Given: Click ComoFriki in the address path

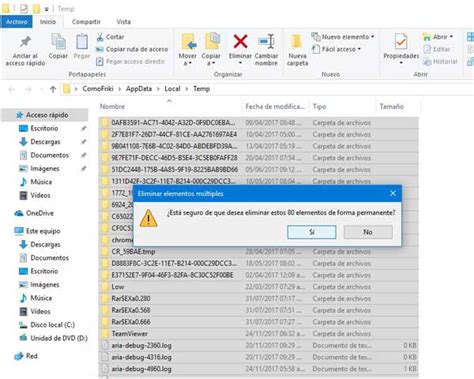Looking at the screenshot, I should coord(98,89).
